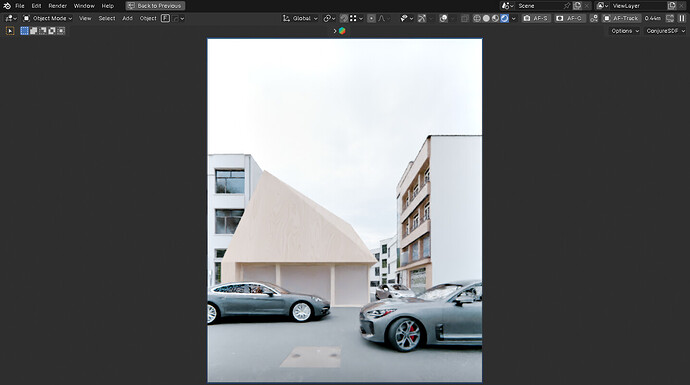Open the editor type dropdown

(x=11, y=18)
